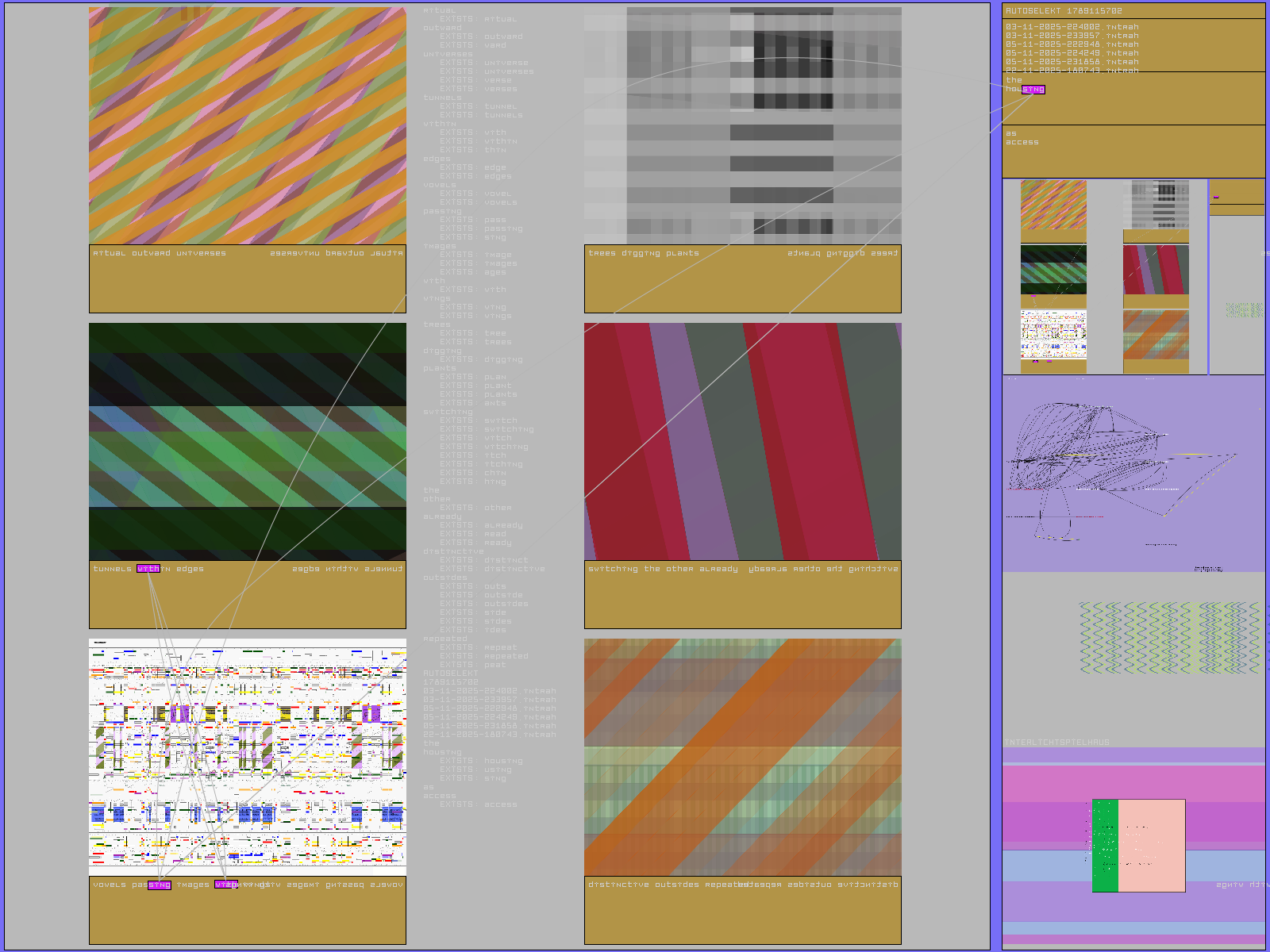Click the "access" word in the right panel
Screen dimensions: 1270x952
[x=1022, y=143]
